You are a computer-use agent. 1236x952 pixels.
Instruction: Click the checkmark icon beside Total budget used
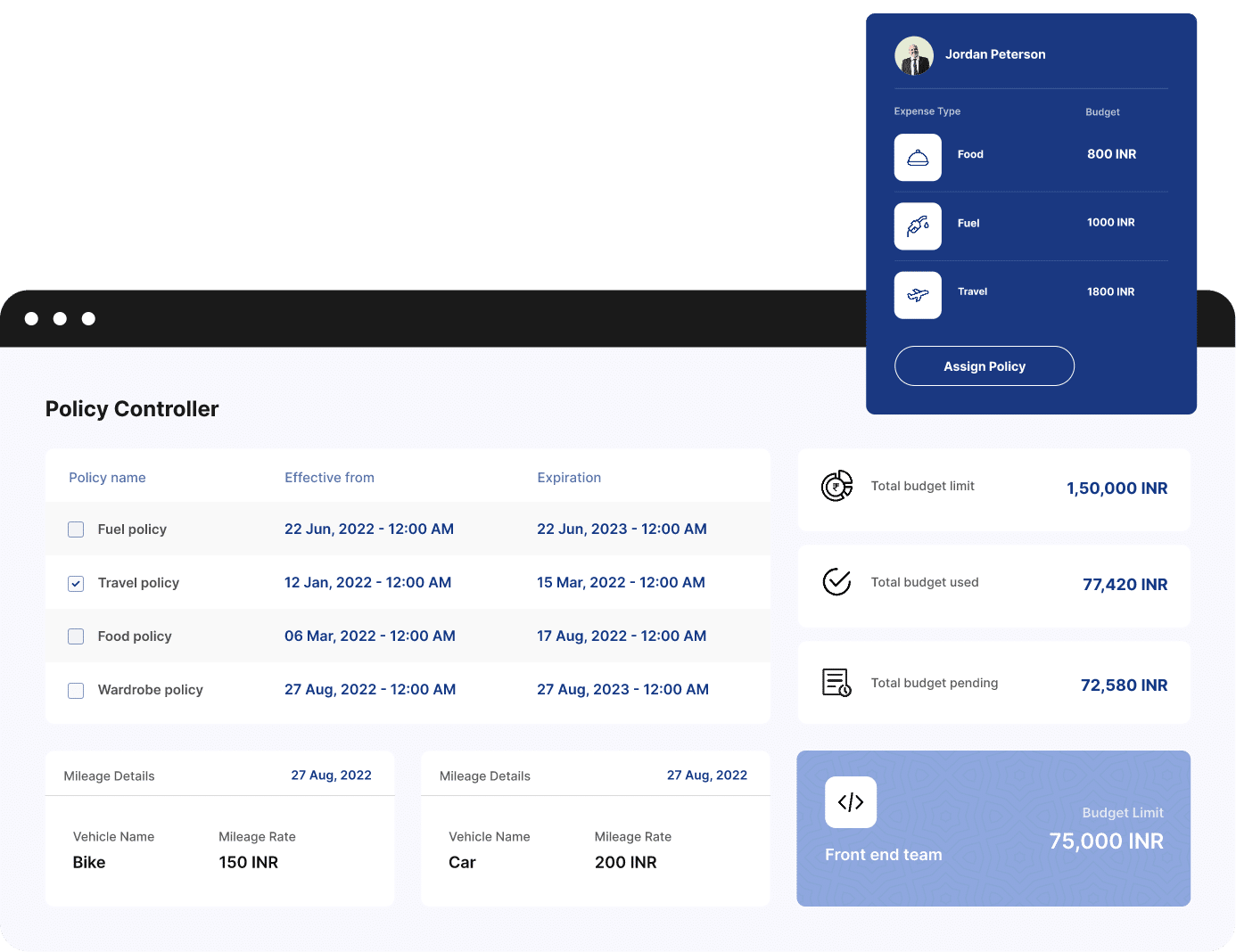pyautogui.click(x=836, y=582)
